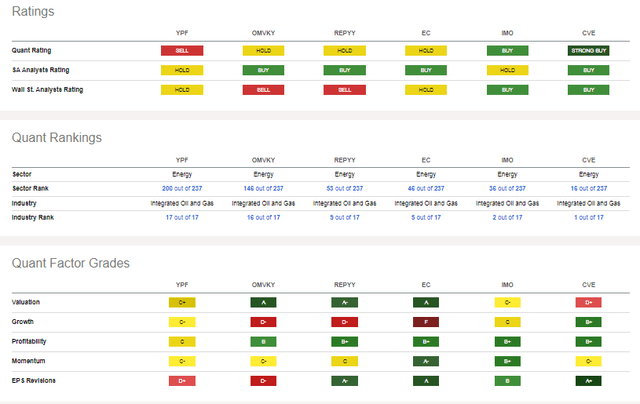Click EC's HOLD Quant Rating badge

[426, 51]
